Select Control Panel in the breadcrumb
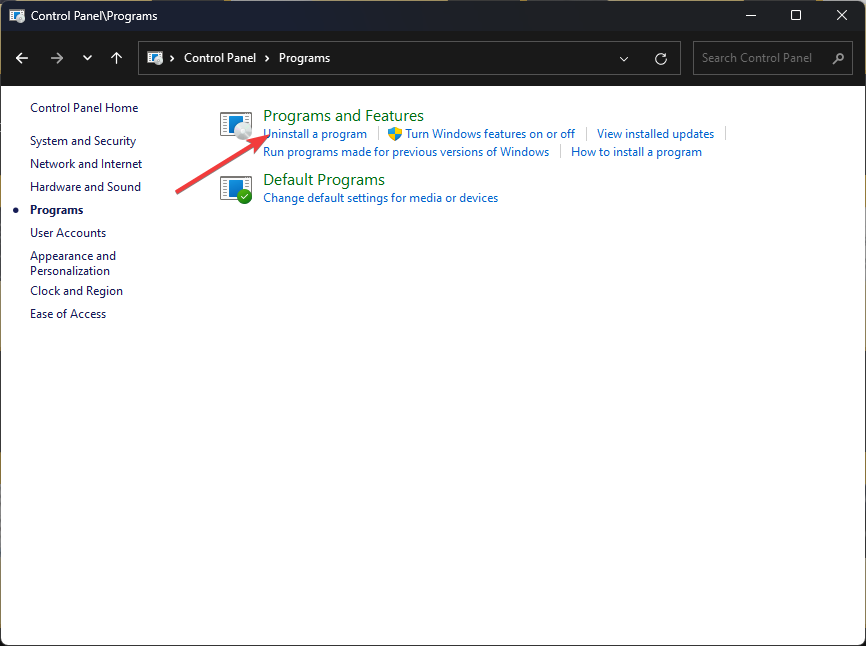This screenshot has width=866, height=646. coord(220,58)
